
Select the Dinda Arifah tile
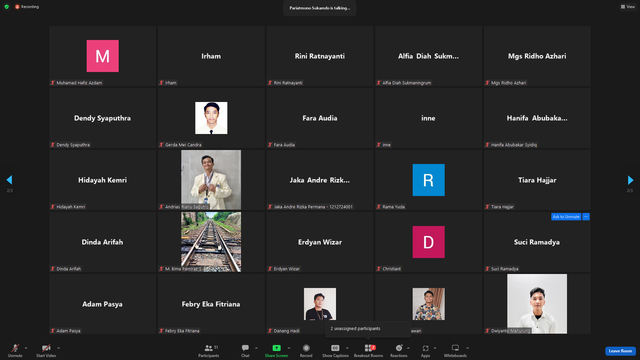[102, 242]
